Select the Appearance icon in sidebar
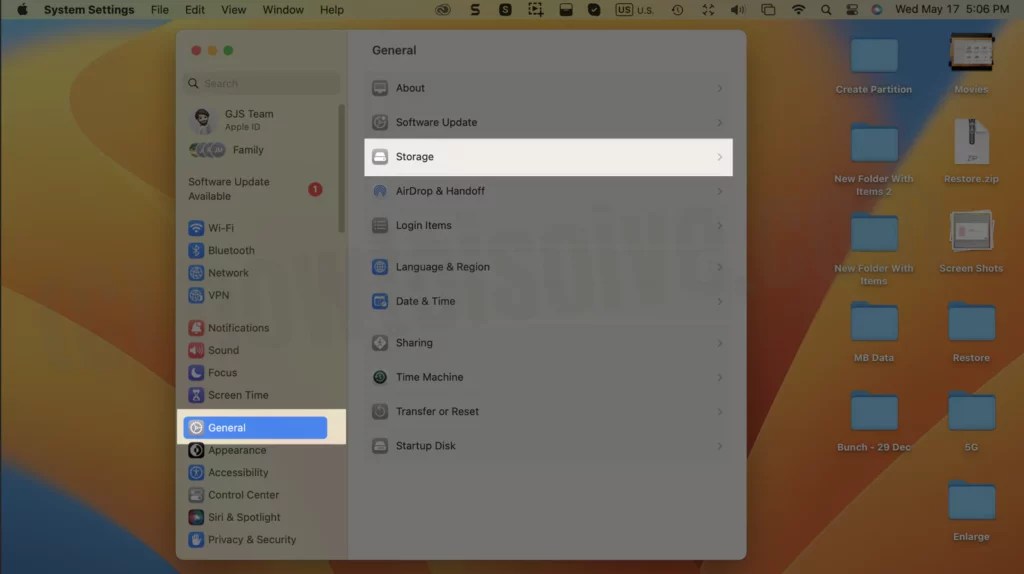Viewport: 1024px width, 574px height. (196, 450)
